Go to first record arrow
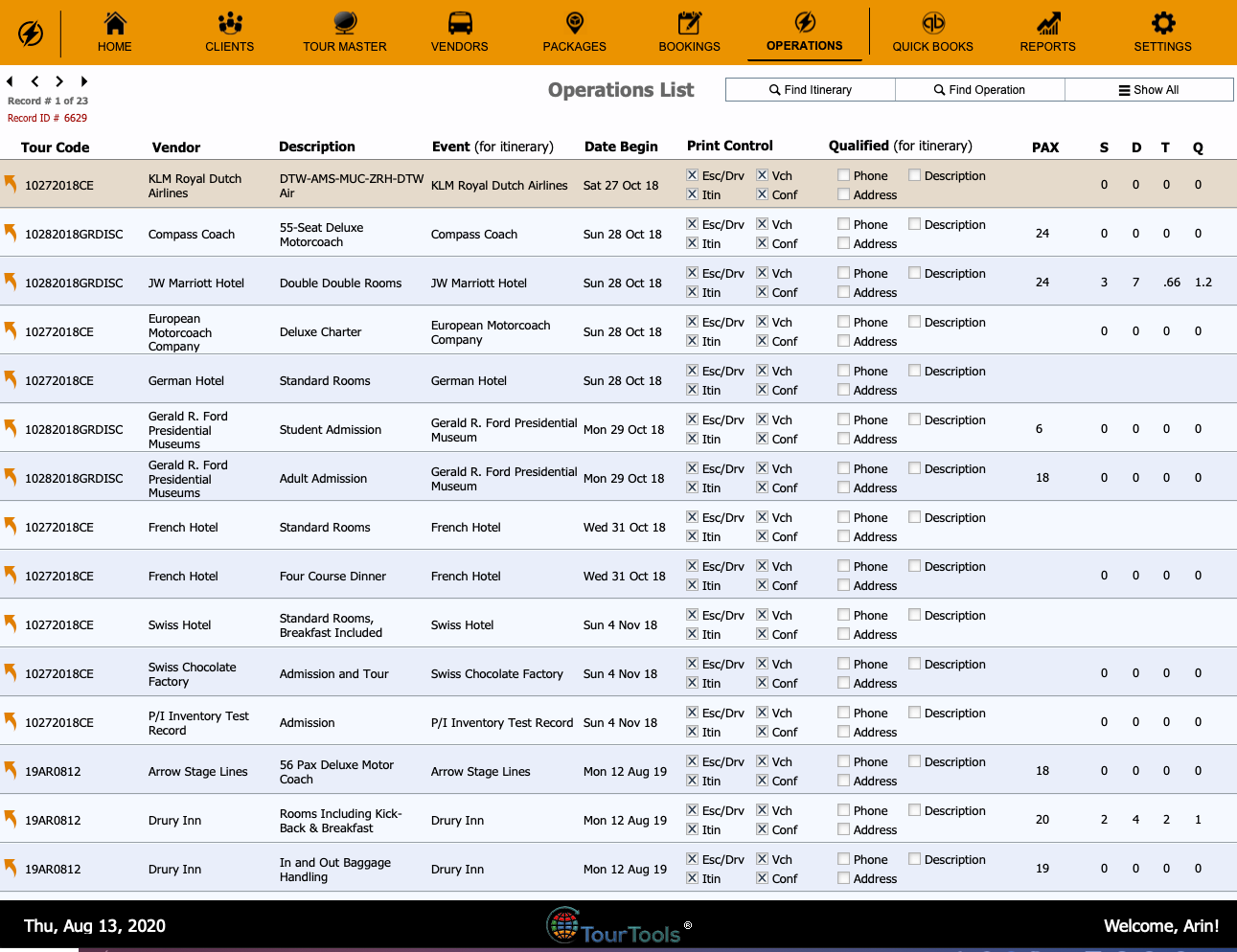 pos(10,81)
